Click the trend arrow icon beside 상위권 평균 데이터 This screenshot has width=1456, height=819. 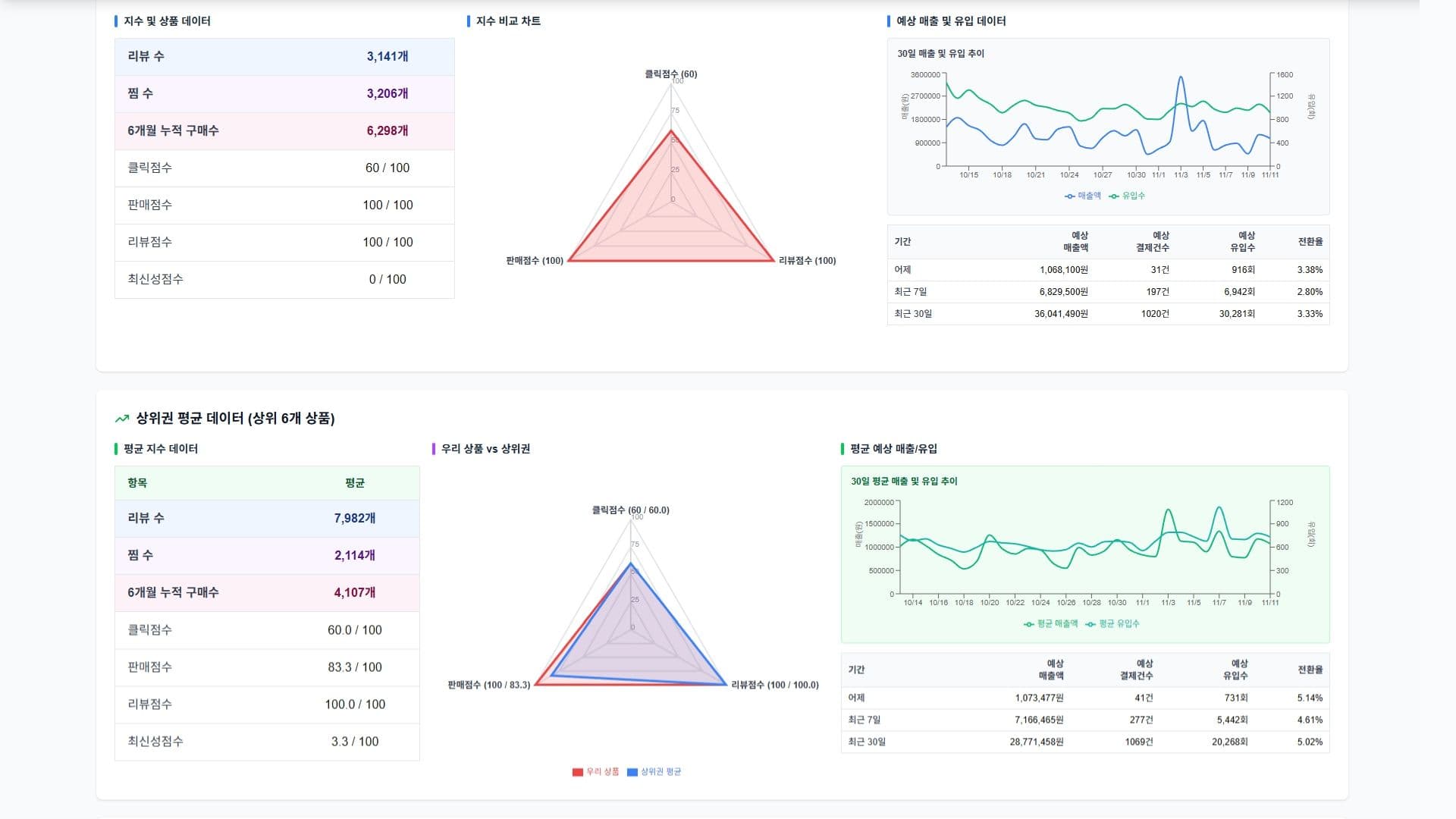pyautogui.click(x=121, y=419)
